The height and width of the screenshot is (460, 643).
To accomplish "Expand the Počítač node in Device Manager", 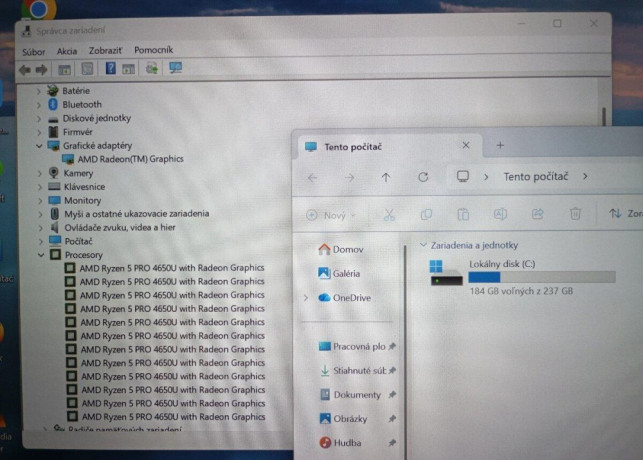I will 41,241.
